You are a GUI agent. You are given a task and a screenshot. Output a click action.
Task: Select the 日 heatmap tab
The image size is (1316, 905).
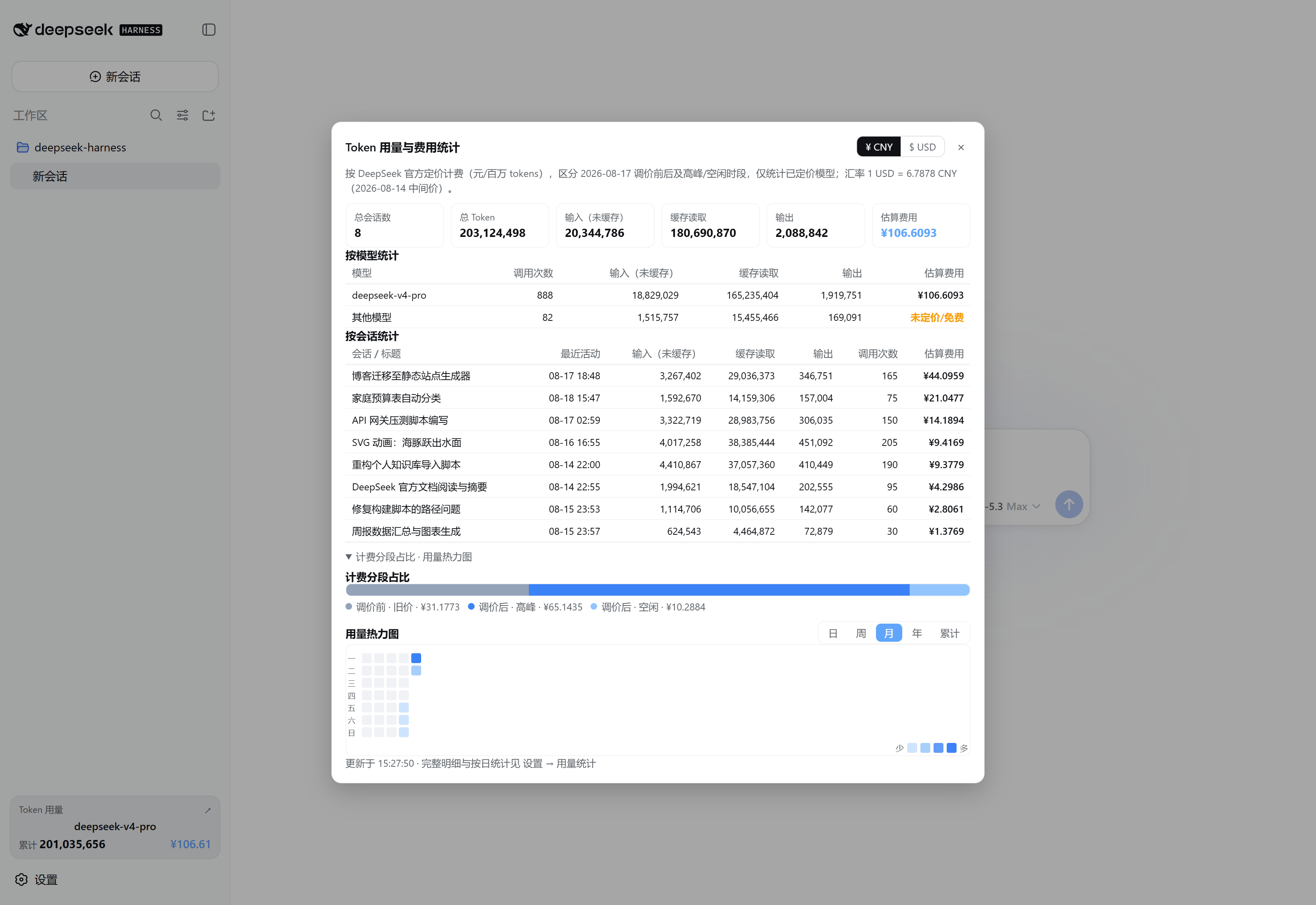[832, 633]
